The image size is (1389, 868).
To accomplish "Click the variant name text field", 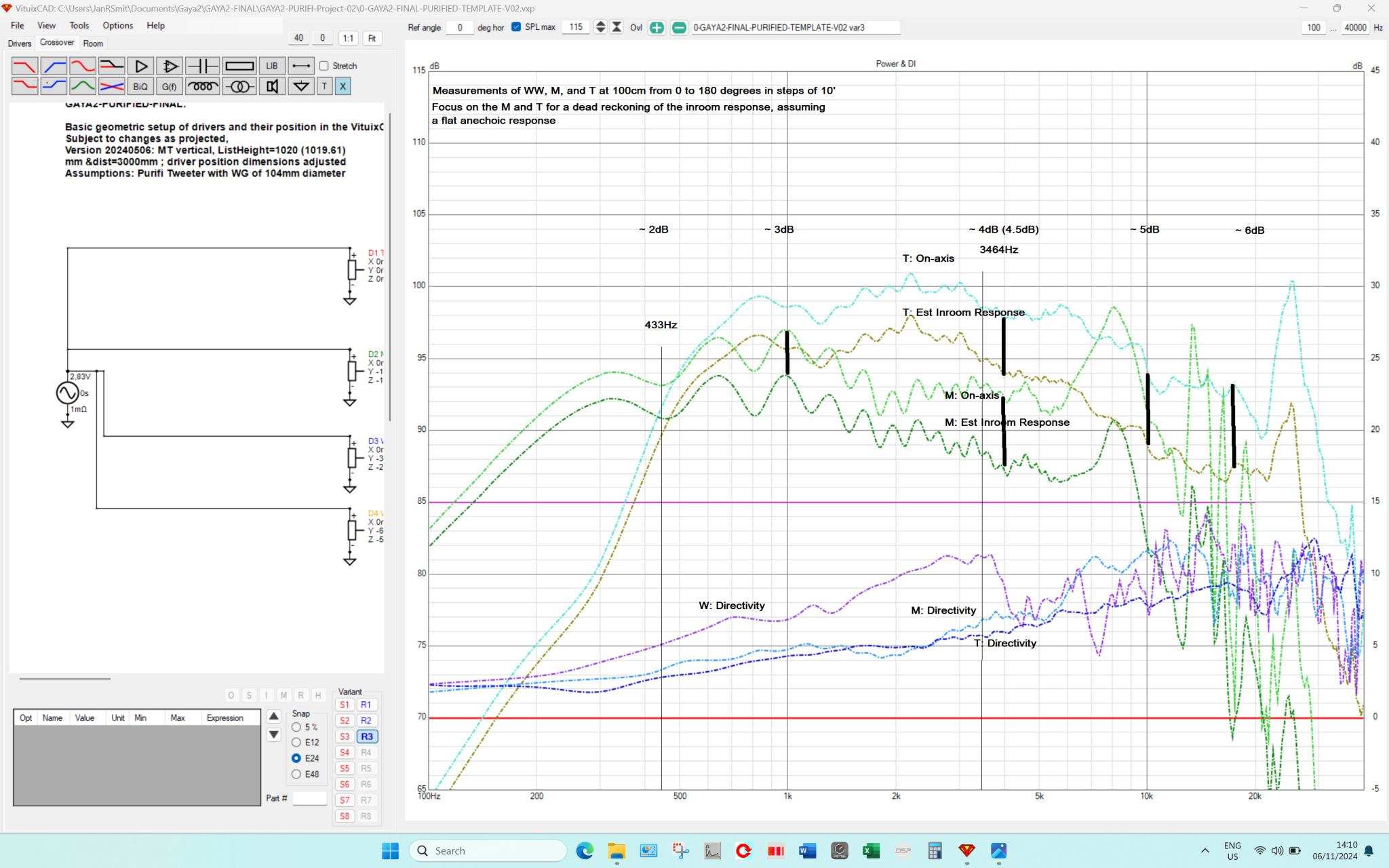I will (796, 27).
